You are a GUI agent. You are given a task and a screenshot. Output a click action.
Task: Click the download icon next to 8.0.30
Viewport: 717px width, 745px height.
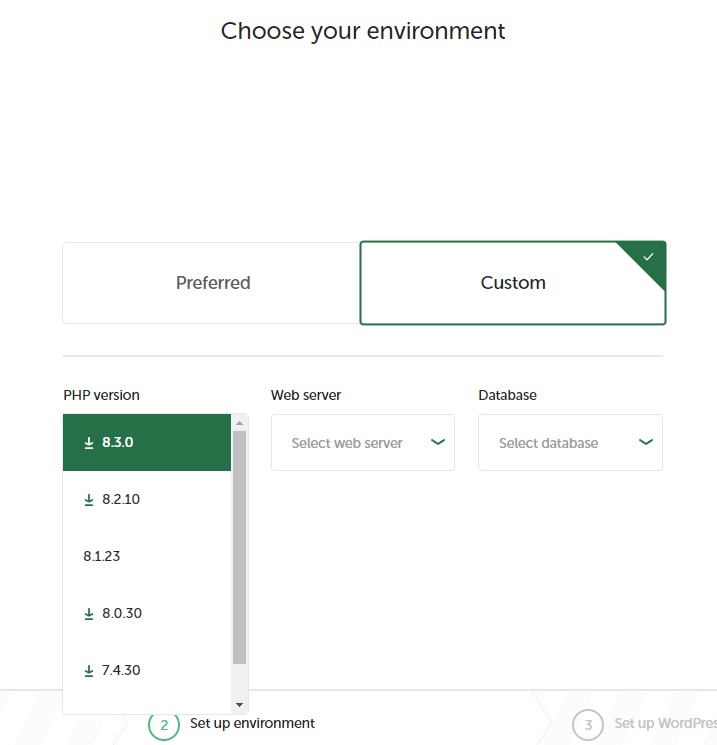click(x=89, y=613)
